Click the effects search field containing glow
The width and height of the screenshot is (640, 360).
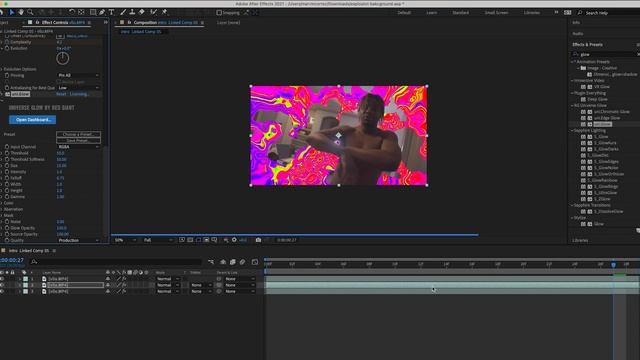(606, 54)
